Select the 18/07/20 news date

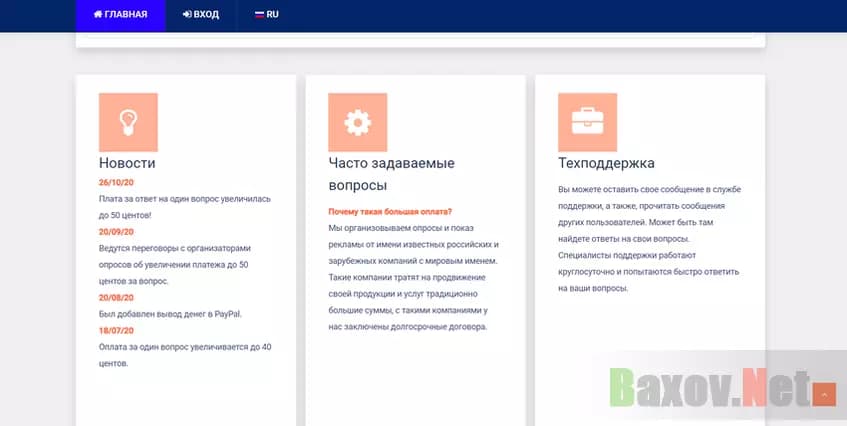[116, 330]
